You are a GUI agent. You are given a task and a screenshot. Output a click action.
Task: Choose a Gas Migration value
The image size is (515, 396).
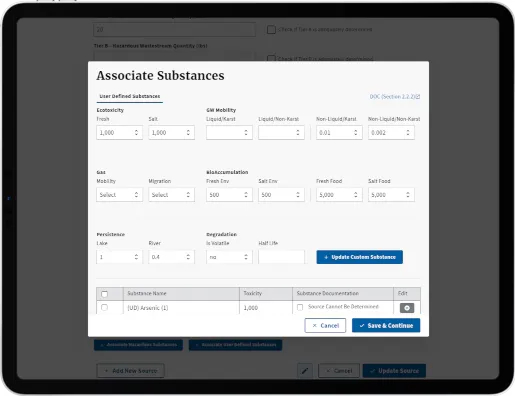171,195
